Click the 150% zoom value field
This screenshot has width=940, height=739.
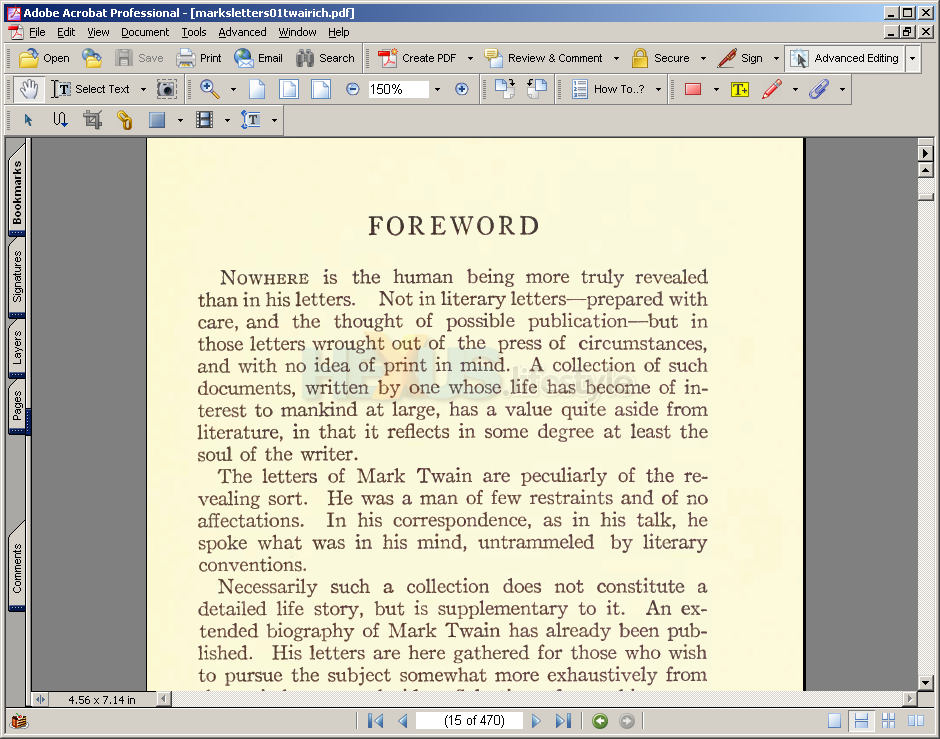pos(398,89)
